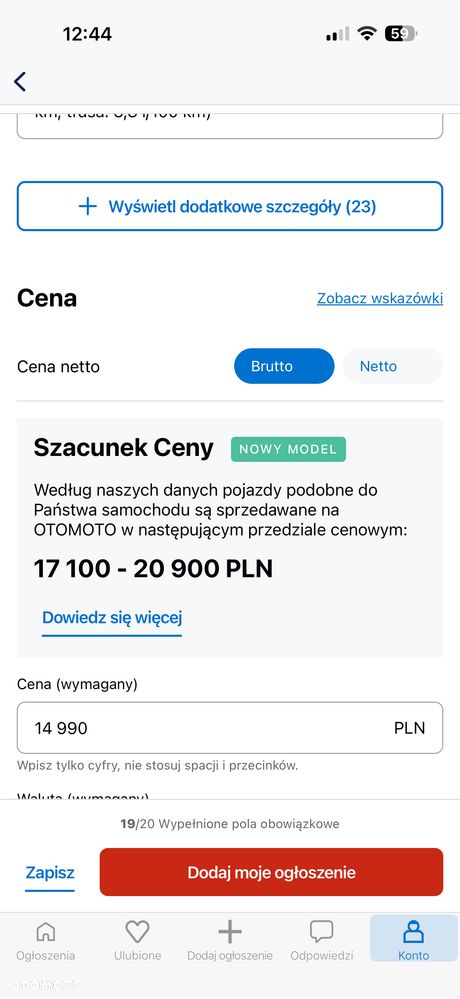The height and width of the screenshot is (999, 460).
Task: Tap the Ulubione tab label
Action: coord(138,956)
